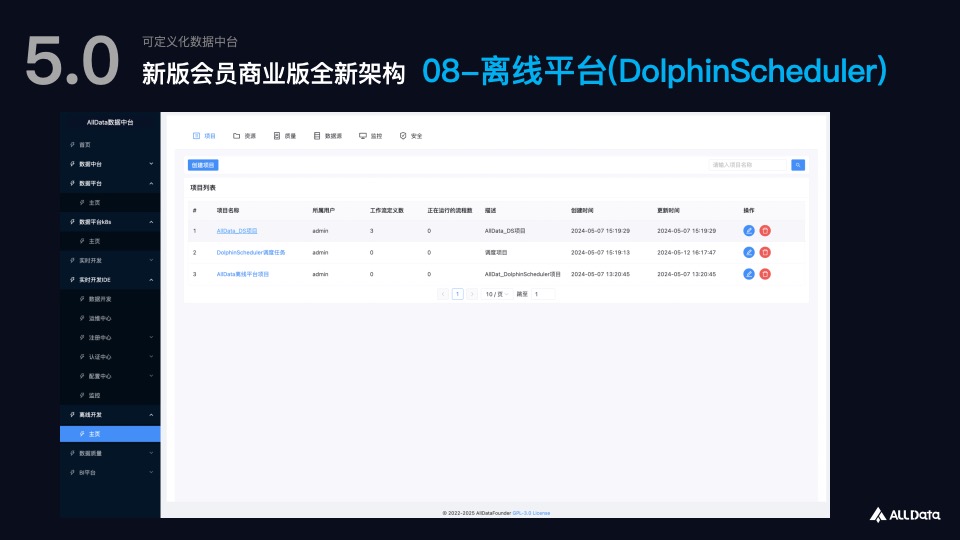Click the 创建项目 button
Viewport: 960px width, 540px height.
(x=203, y=165)
